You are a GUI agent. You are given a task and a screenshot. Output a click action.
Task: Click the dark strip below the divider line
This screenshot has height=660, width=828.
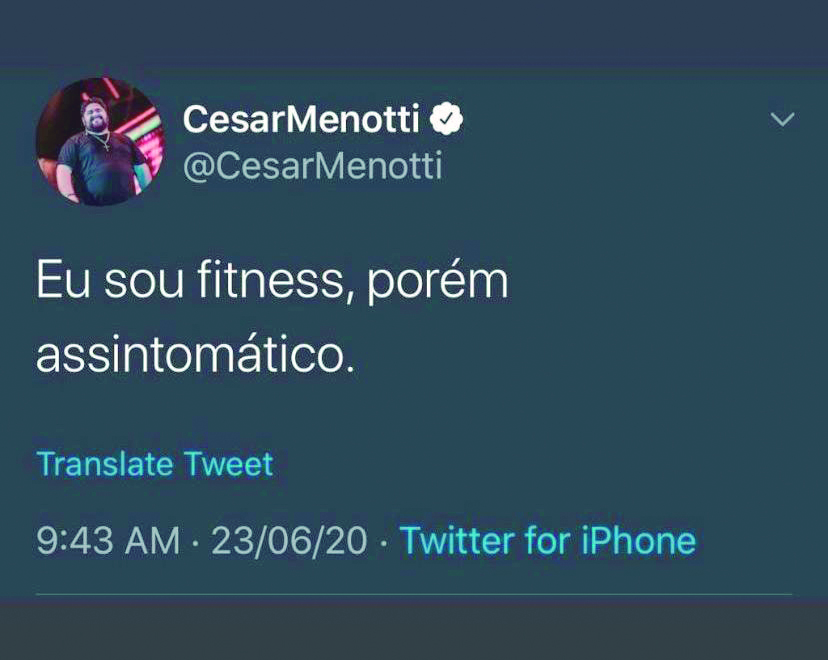click(x=414, y=630)
